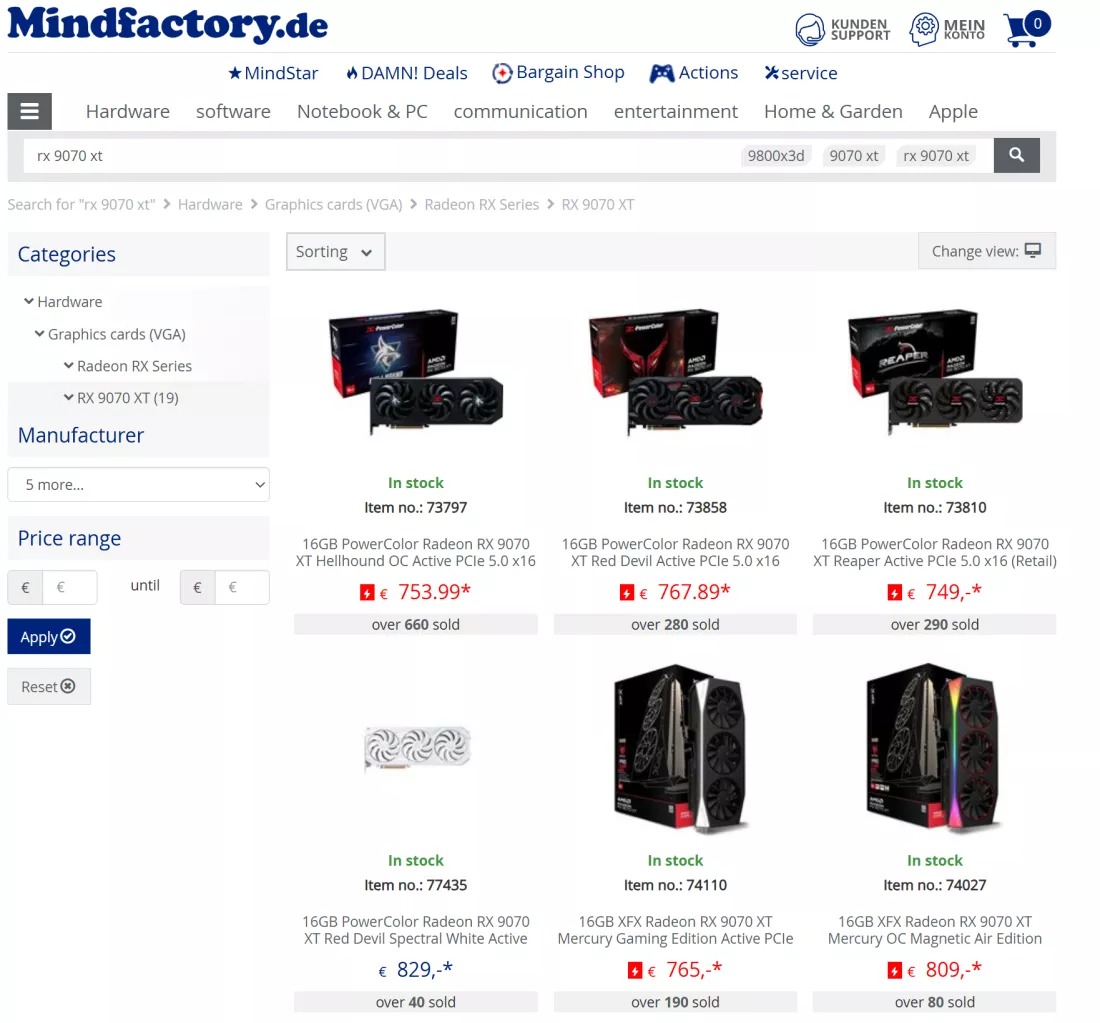The height and width of the screenshot is (1023, 1100).
Task: Open the Notebook & PC menu
Action: click(x=362, y=112)
